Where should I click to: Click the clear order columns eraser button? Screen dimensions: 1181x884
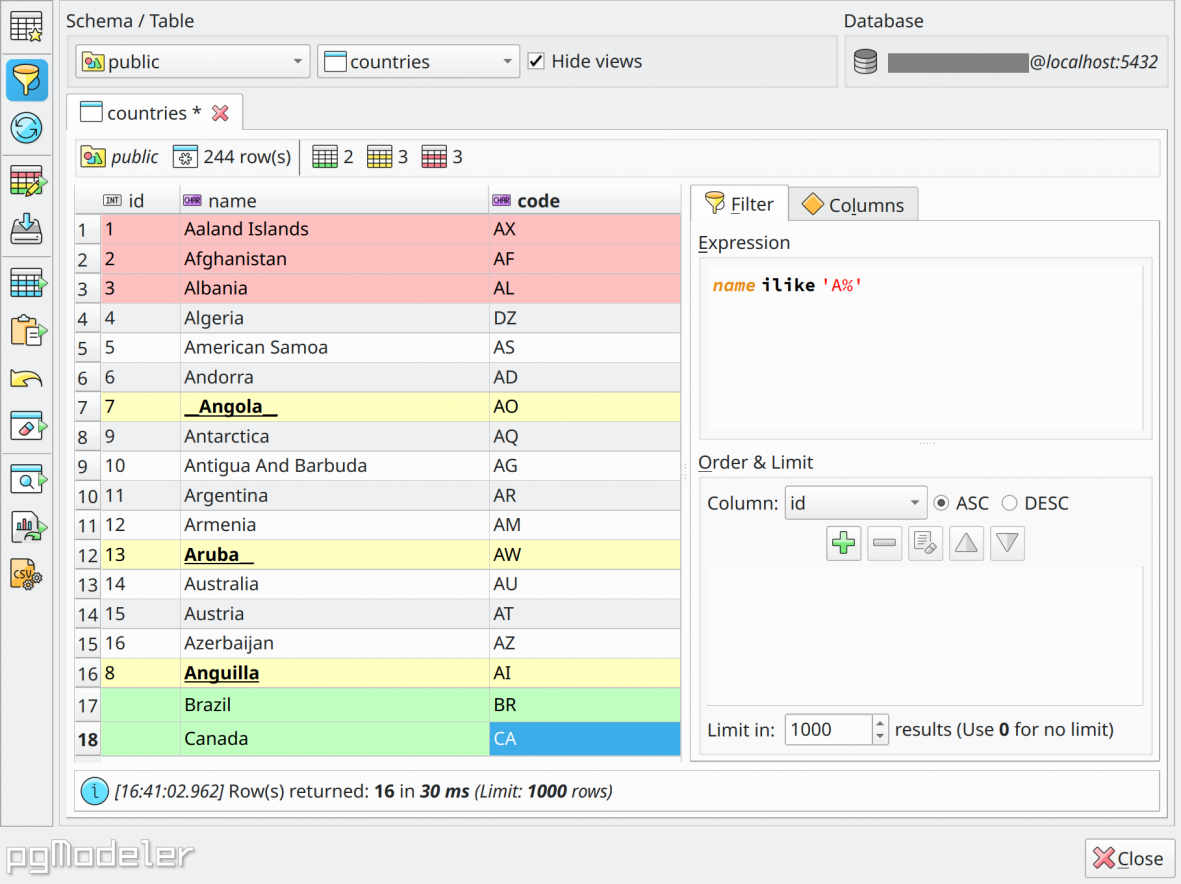(925, 543)
